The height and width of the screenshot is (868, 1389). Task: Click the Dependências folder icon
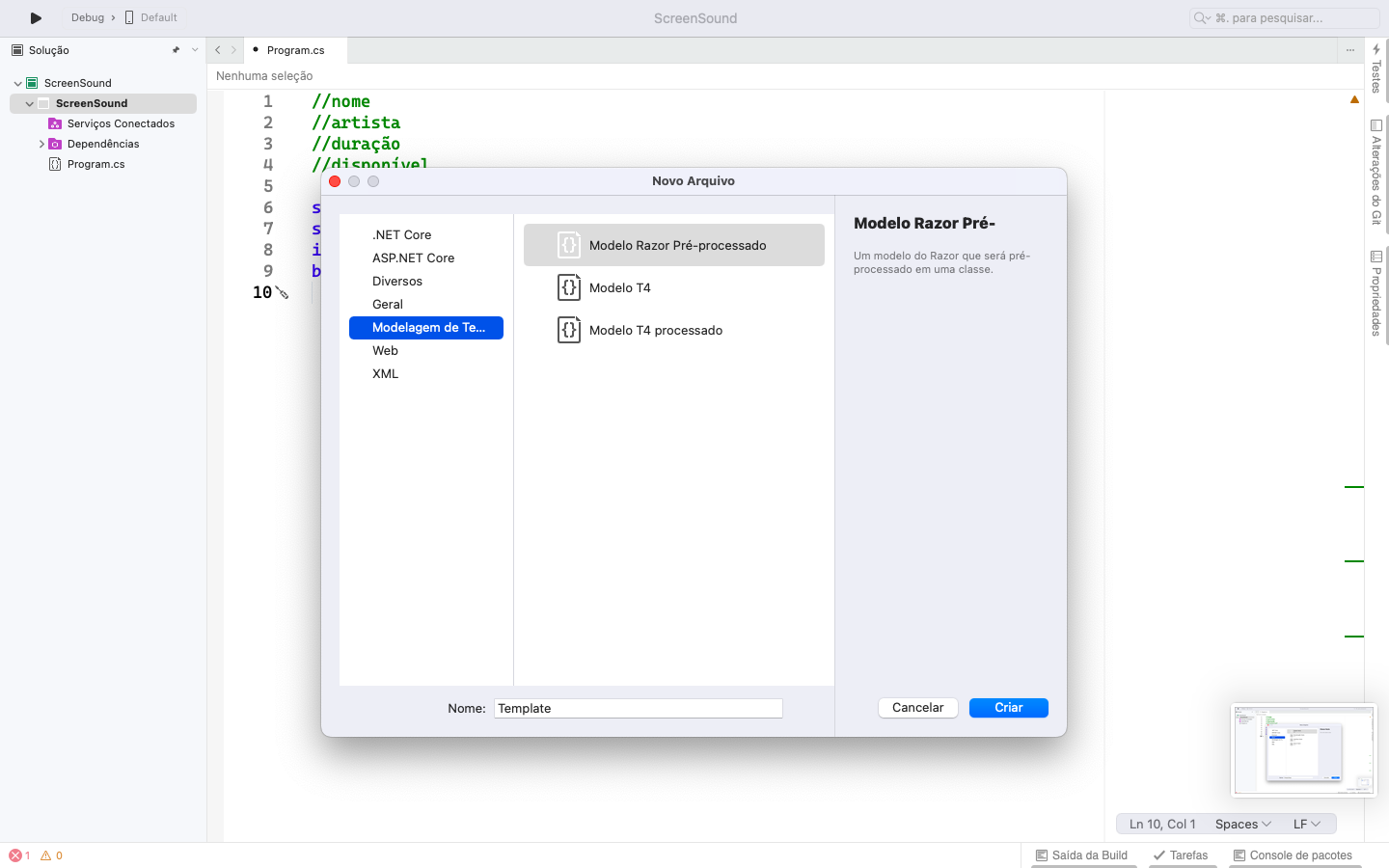click(x=55, y=144)
